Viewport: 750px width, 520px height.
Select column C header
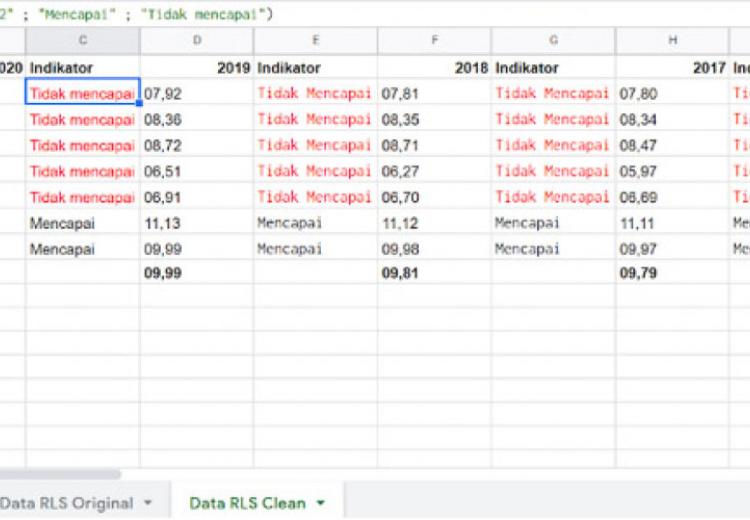[83, 40]
